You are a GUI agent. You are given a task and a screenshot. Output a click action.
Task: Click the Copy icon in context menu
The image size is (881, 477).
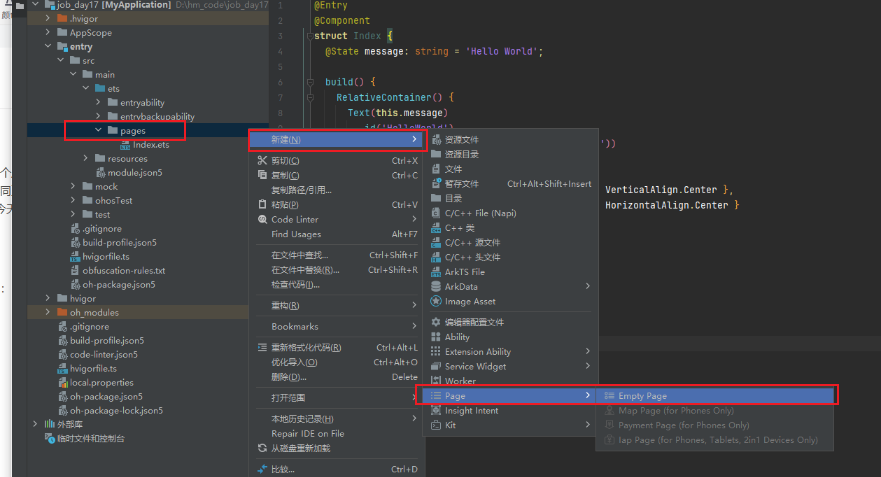pyautogui.click(x=262, y=175)
